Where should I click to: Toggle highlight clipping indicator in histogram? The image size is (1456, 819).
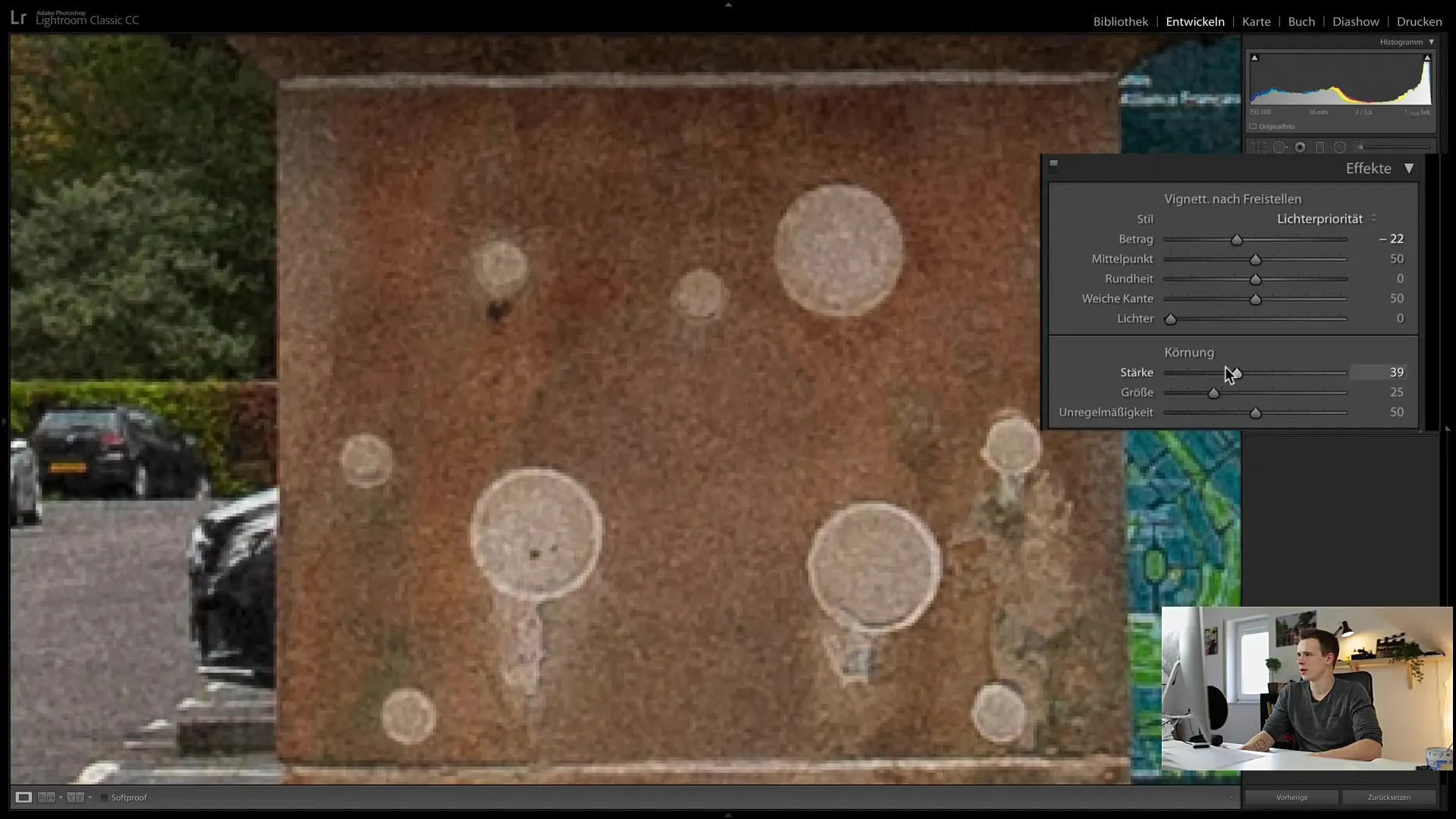click(x=1427, y=58)
